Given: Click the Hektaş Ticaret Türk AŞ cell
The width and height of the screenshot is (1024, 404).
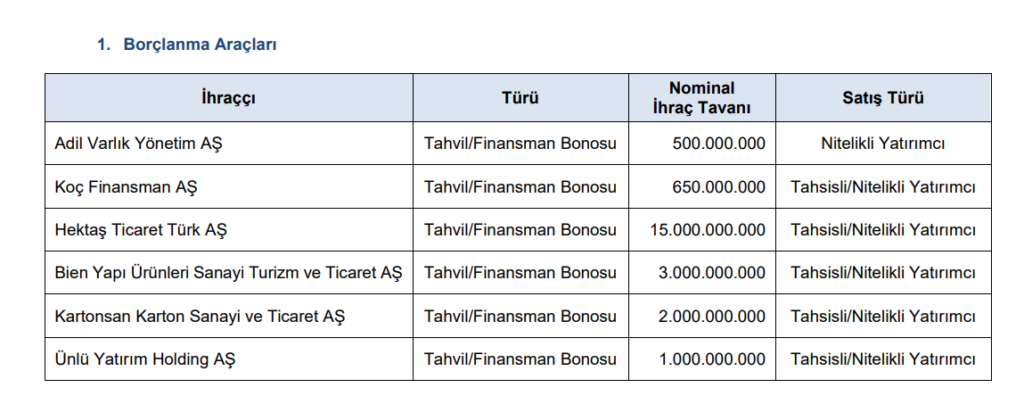Looking at the screenshot, I should tap(229, 230).
